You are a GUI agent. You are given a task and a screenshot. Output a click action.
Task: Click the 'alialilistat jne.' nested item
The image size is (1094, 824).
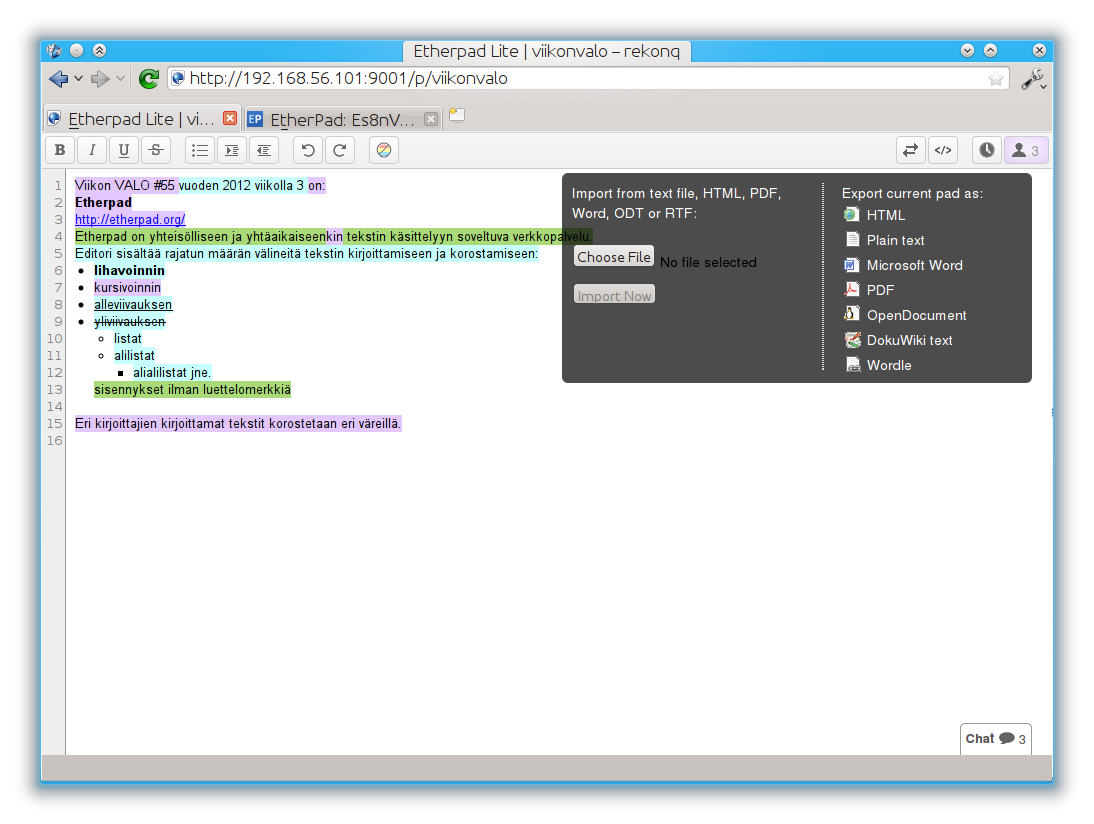click(172, 373)
